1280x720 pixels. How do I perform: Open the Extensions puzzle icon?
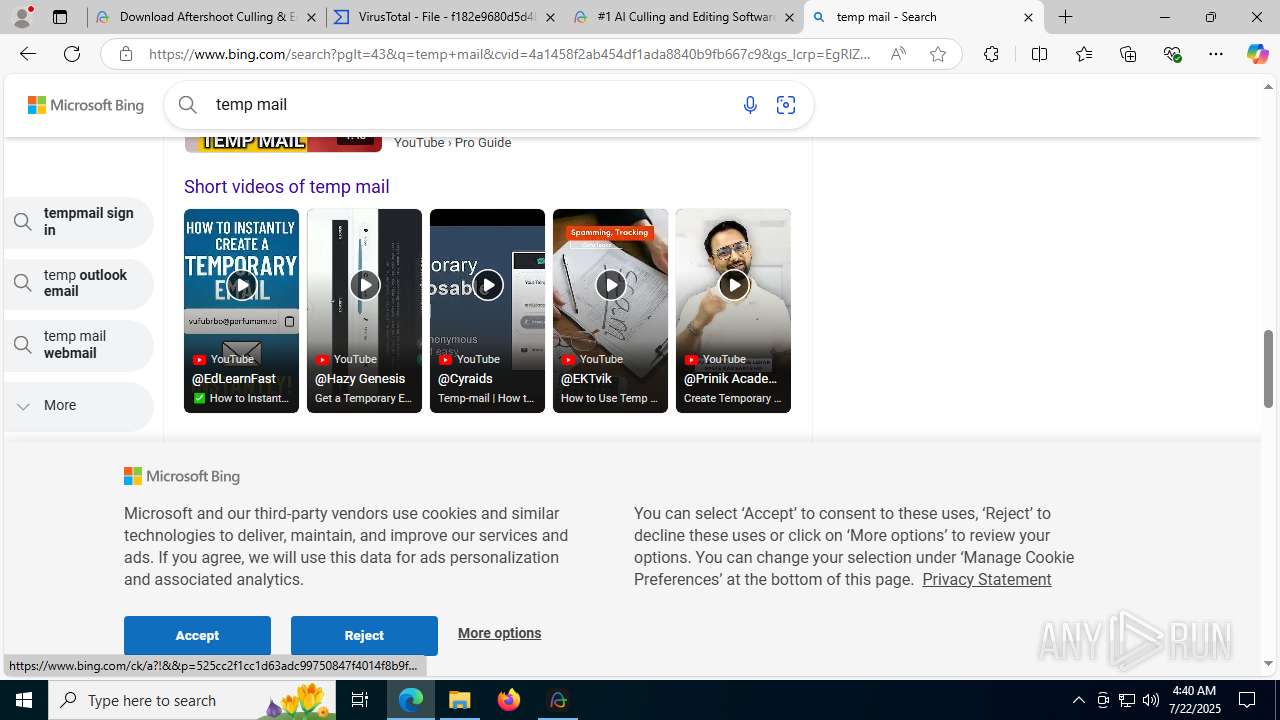tap(991, 54)
